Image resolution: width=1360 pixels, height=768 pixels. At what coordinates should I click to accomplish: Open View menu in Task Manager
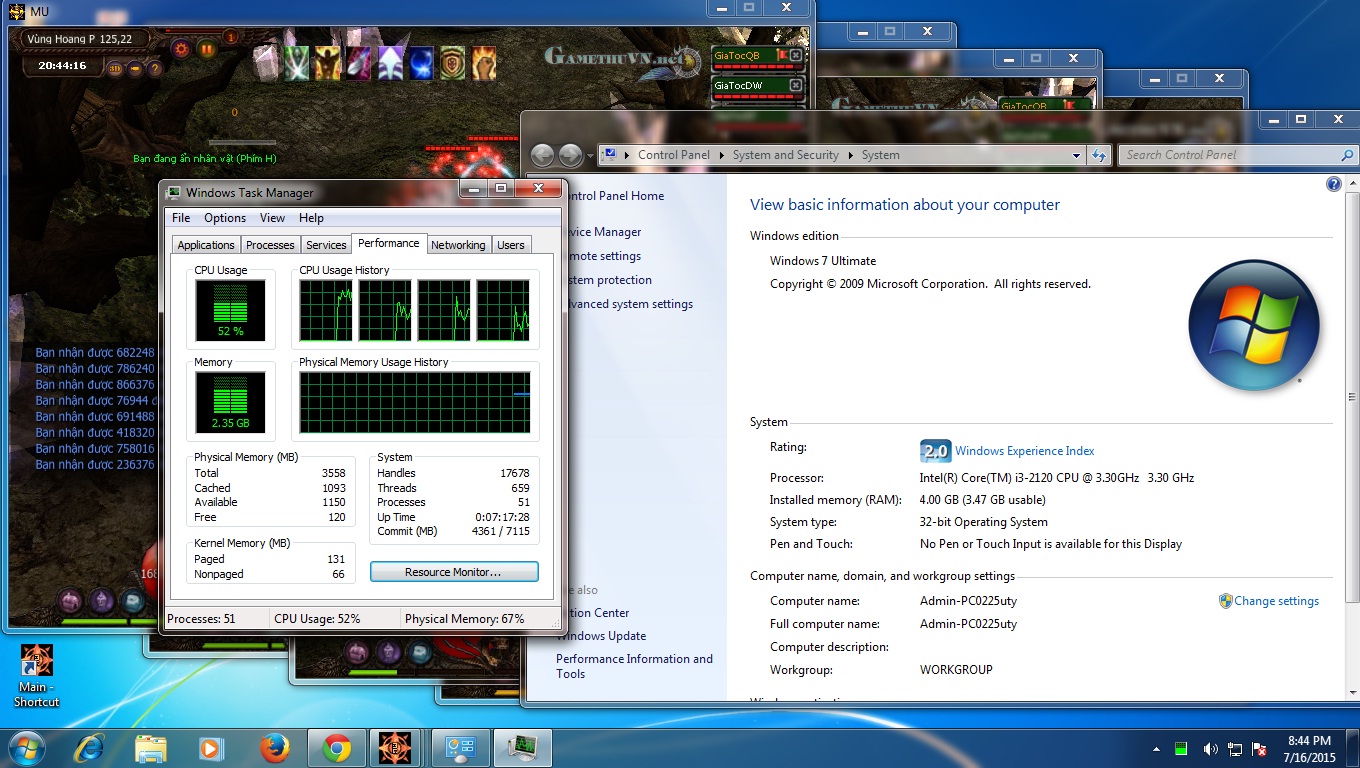click(272, 218)
